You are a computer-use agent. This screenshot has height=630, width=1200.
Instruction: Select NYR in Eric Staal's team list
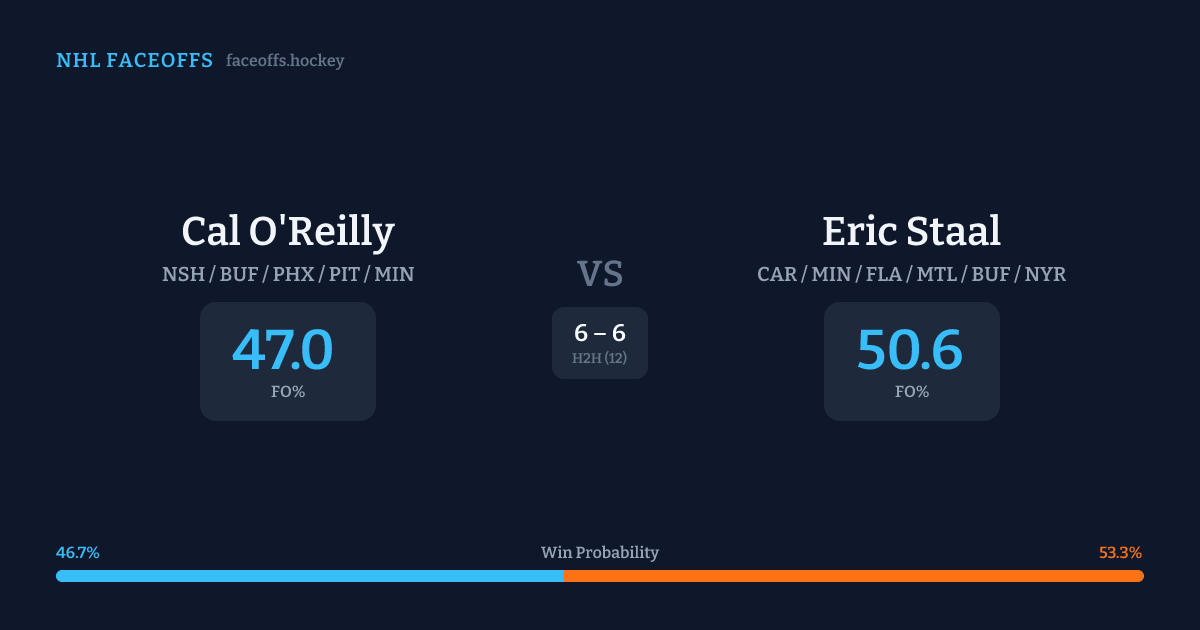(x=1045, y=274)
